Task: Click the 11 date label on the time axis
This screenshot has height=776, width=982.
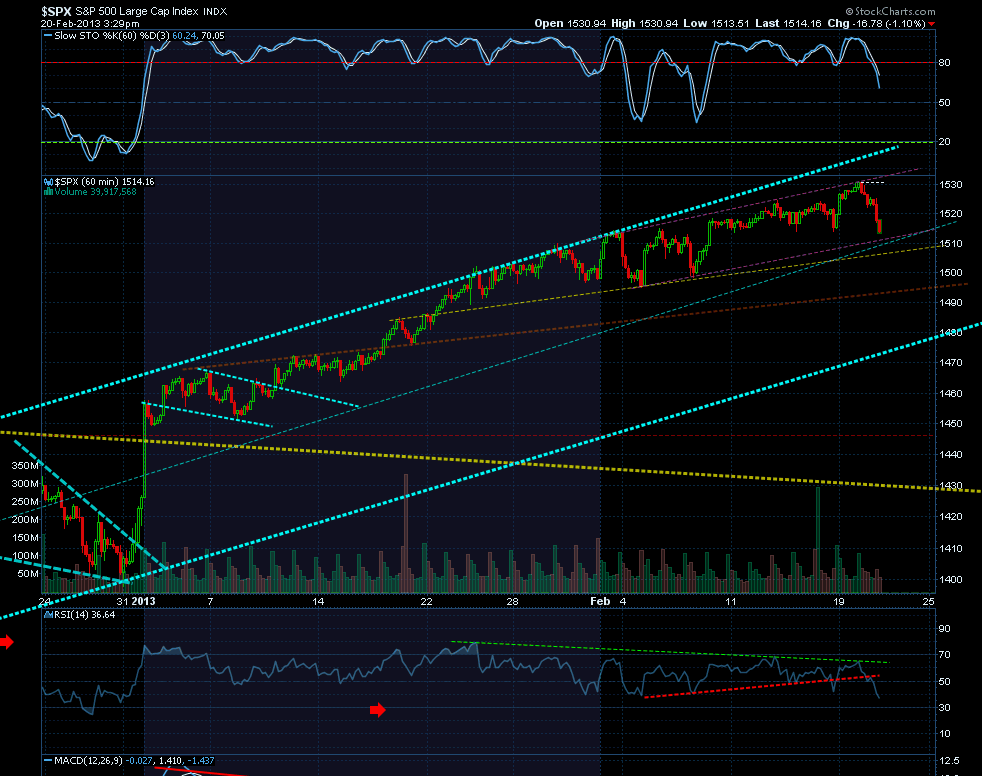Action: (x=731, y=601)
